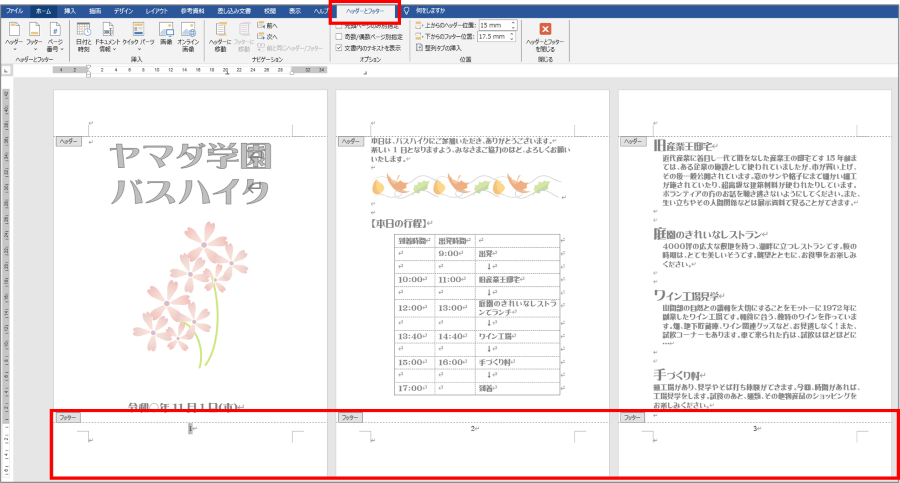The height and width of the screenshot is (483, 900).
Task: Click the ヘッダー tag on page 2
Action: point(350,141)
